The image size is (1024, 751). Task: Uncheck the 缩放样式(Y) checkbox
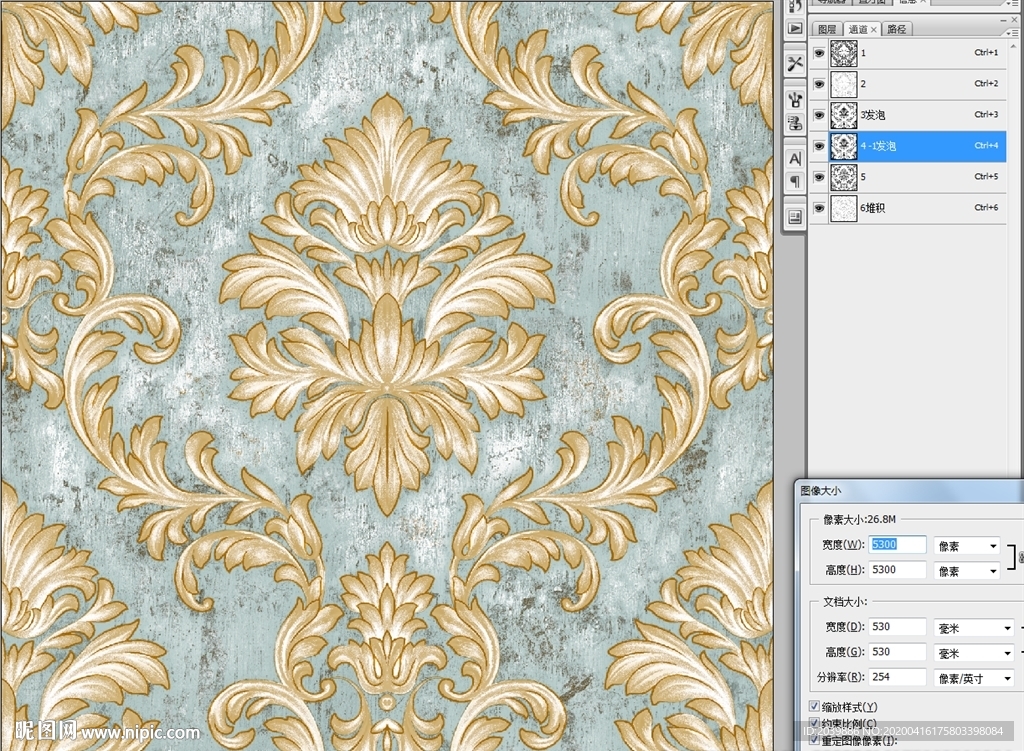814,707
